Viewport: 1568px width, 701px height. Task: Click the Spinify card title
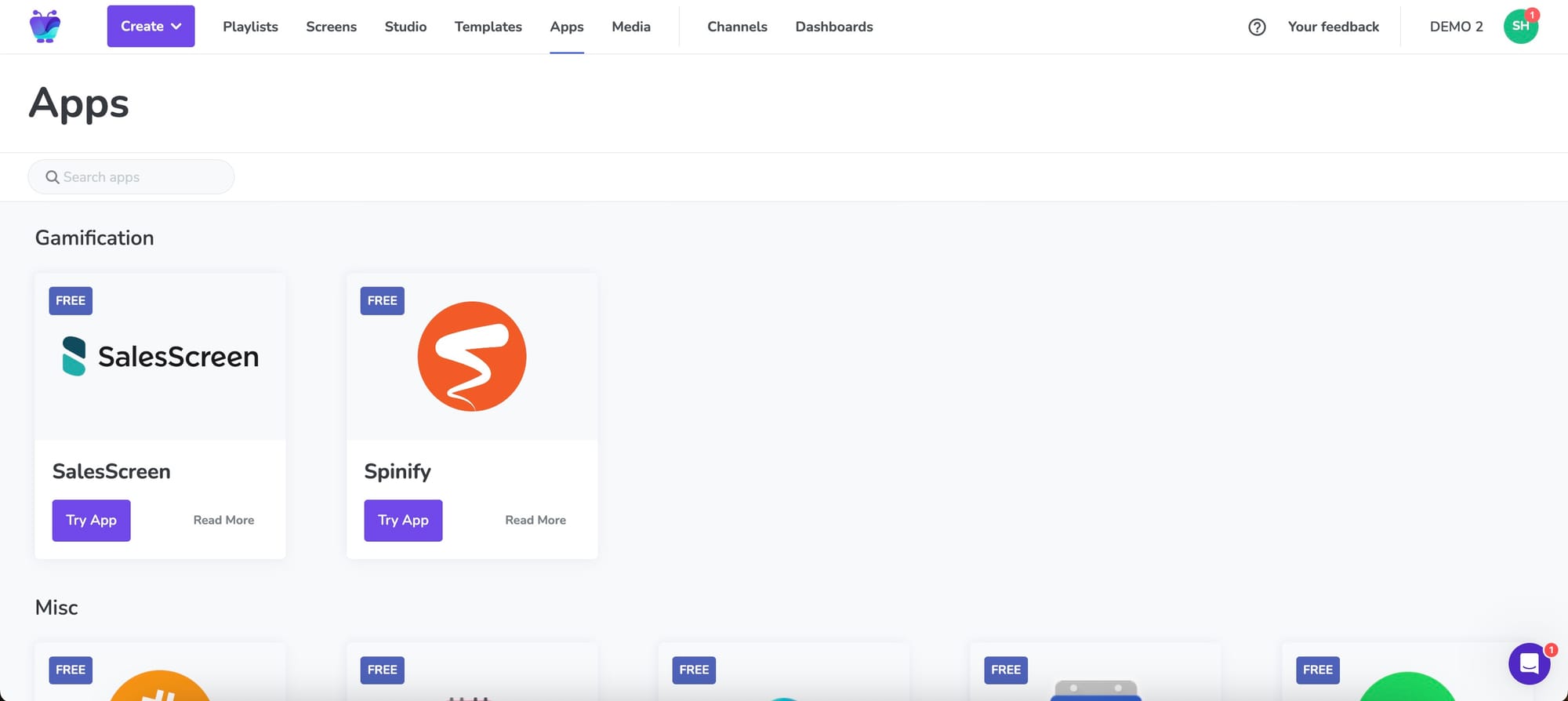pyautogui.click(x=397, y=471)
